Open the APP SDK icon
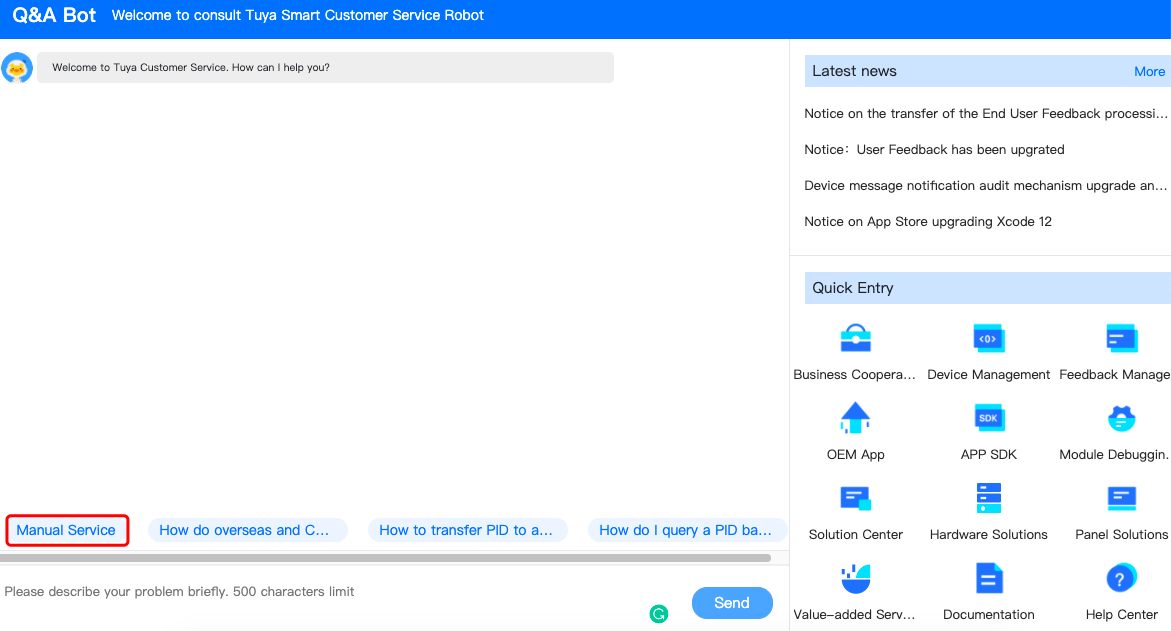 (x=989, y=418)
